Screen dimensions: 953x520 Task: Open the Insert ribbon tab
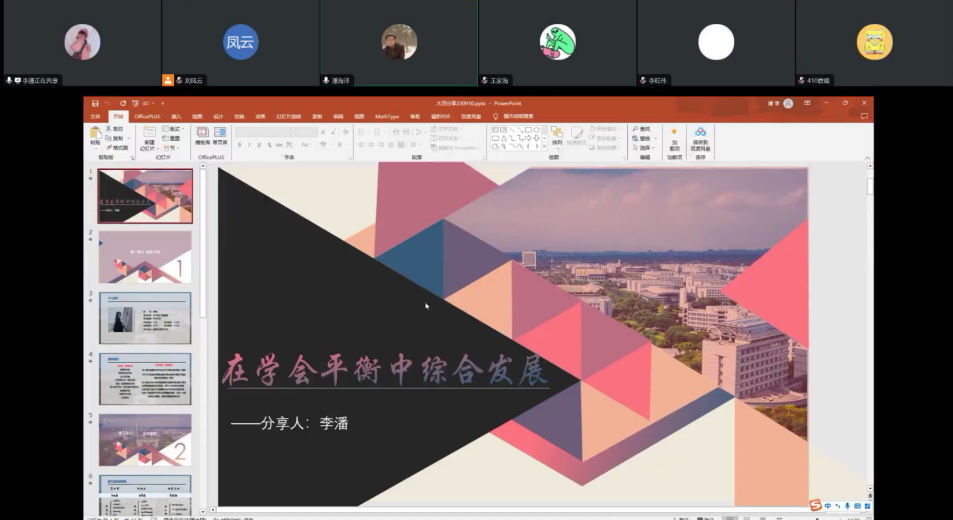click(x=176, y=116)
